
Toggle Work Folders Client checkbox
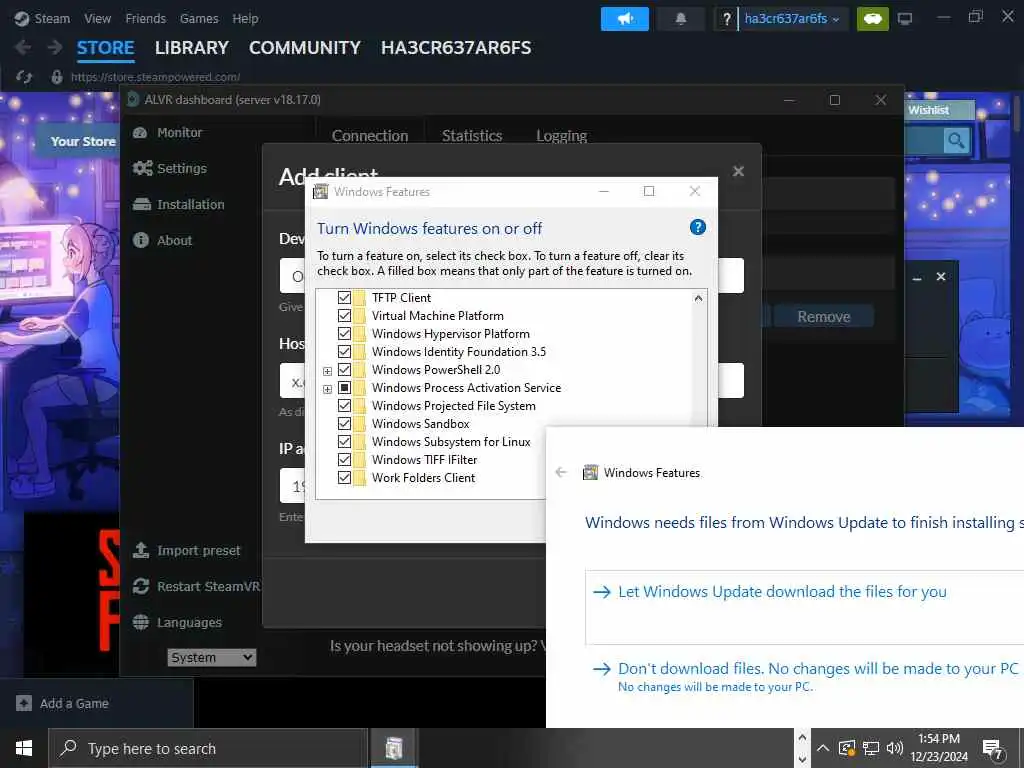tap(344, 477)
